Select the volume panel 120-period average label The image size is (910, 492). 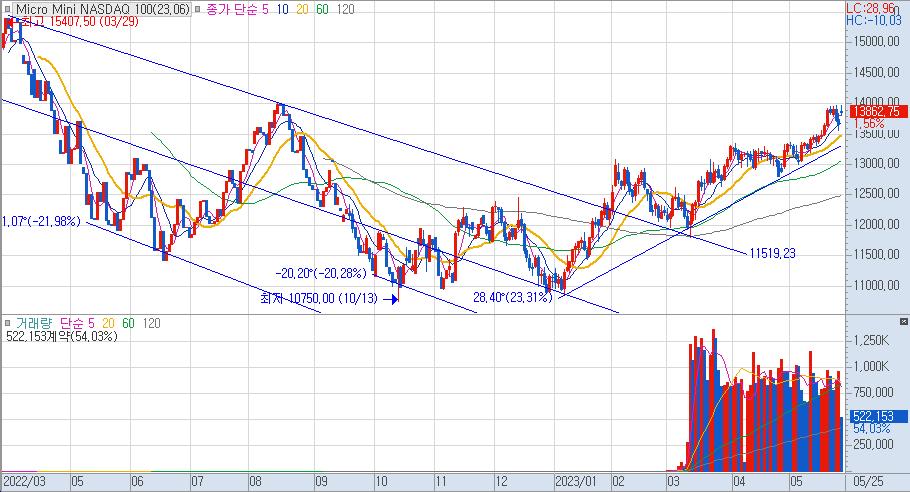(151, 323)
